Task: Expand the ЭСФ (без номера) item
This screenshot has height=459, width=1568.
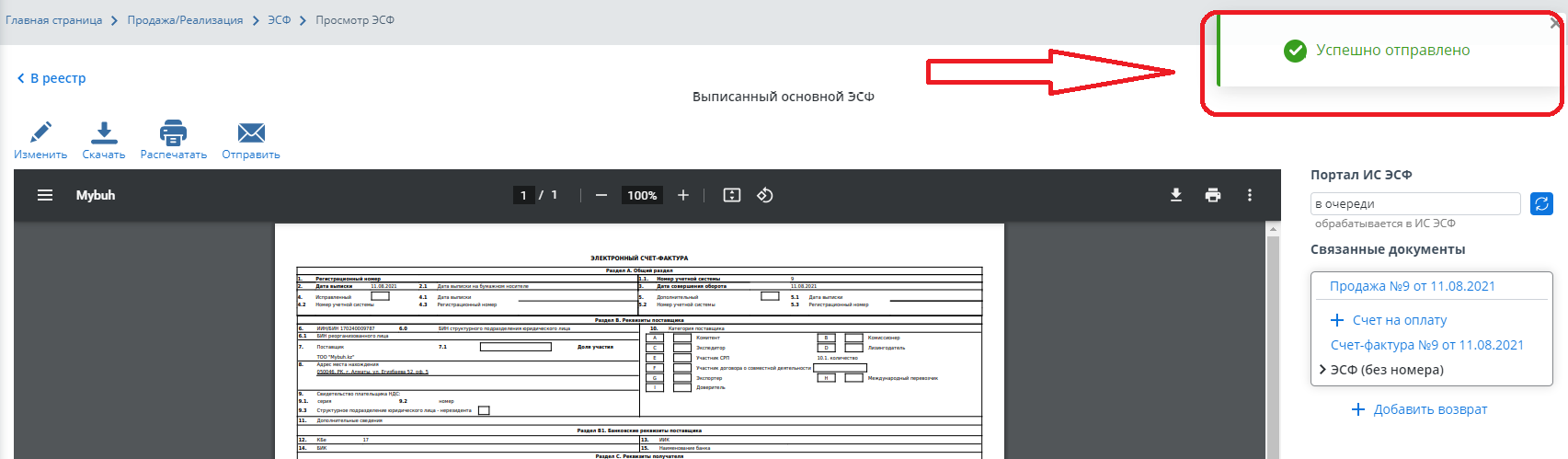Action: coord(1322,370)
